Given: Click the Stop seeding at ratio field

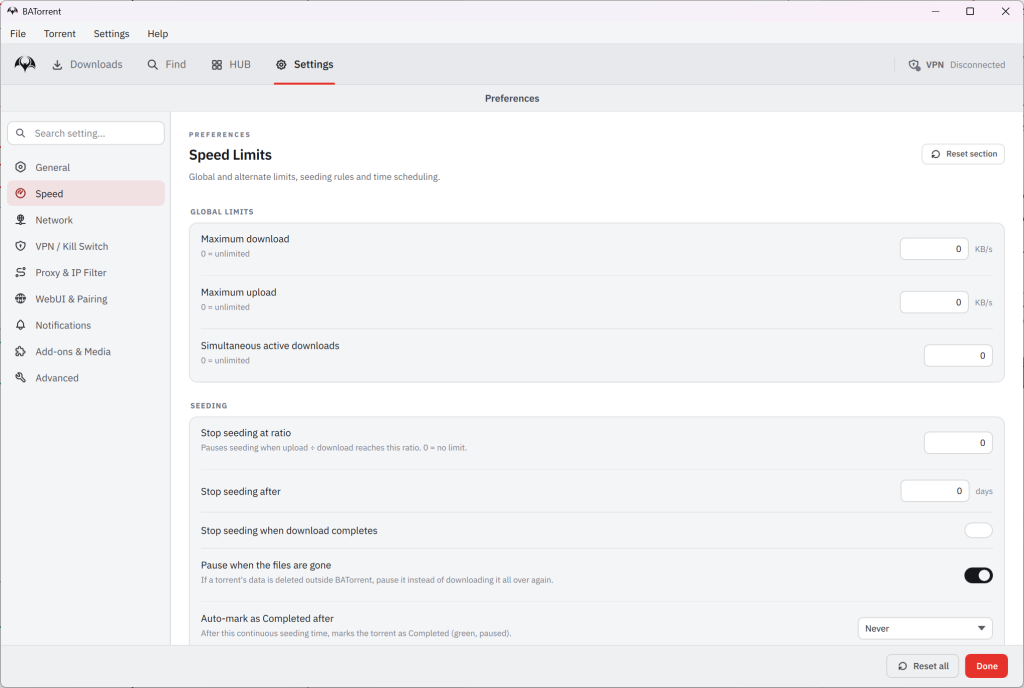Looking at the screenshot, I should [x=958, y=443].
